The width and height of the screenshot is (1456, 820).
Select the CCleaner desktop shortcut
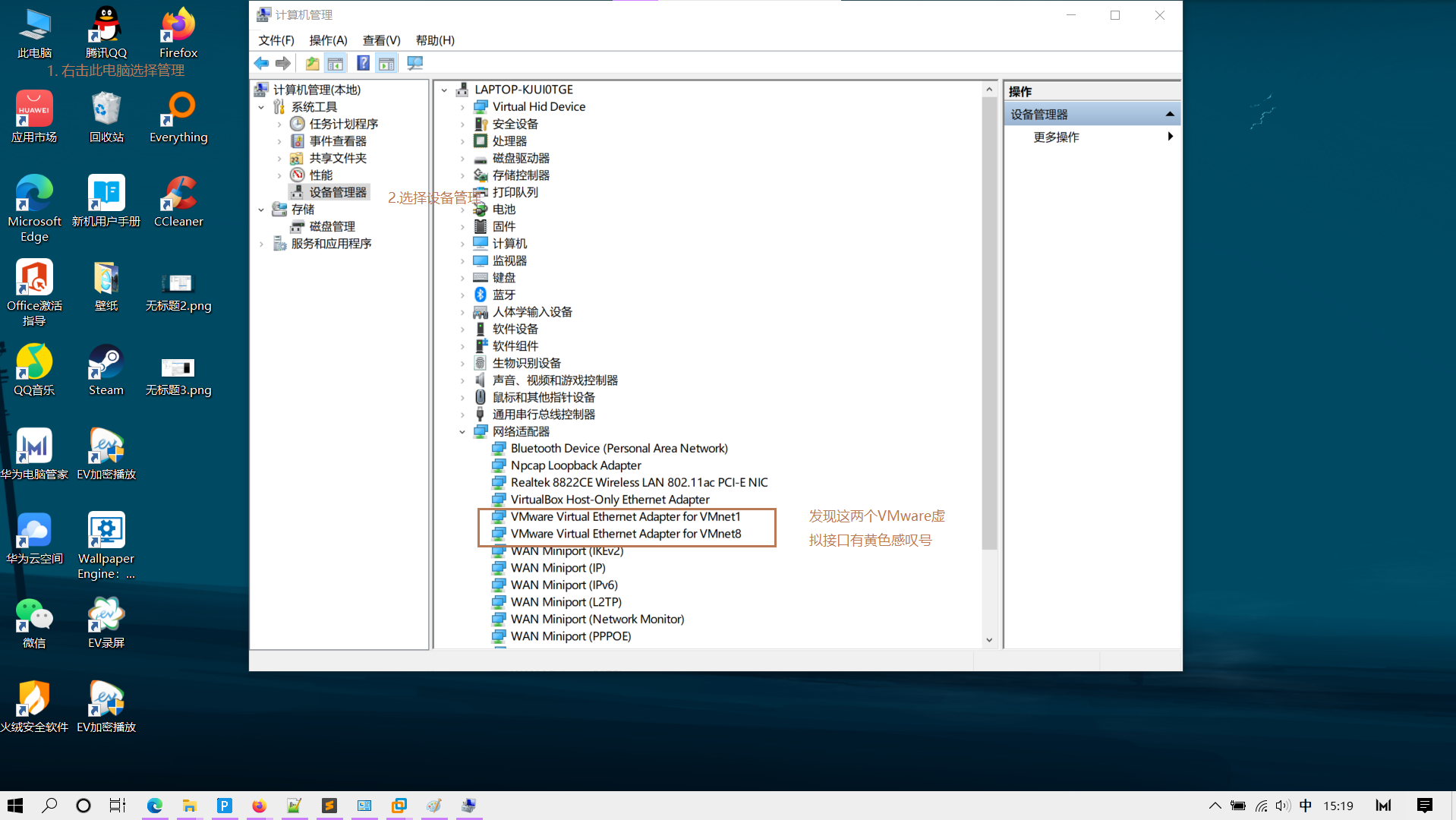178,202
